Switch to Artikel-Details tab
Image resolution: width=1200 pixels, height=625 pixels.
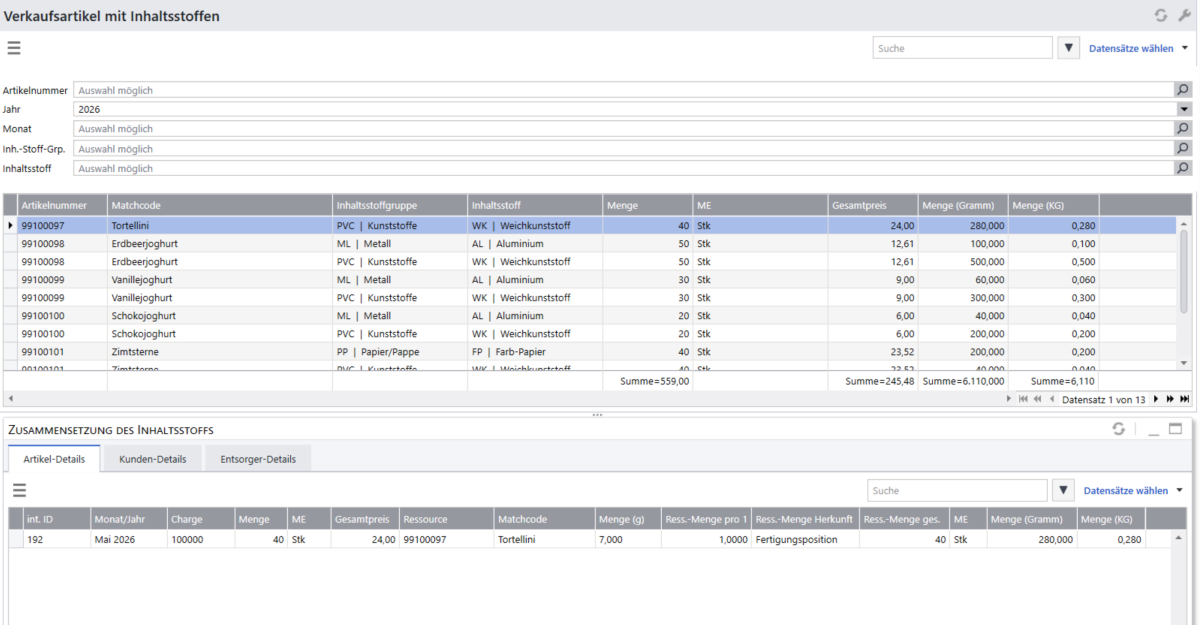pyautogui.click(x=54, y=459)
